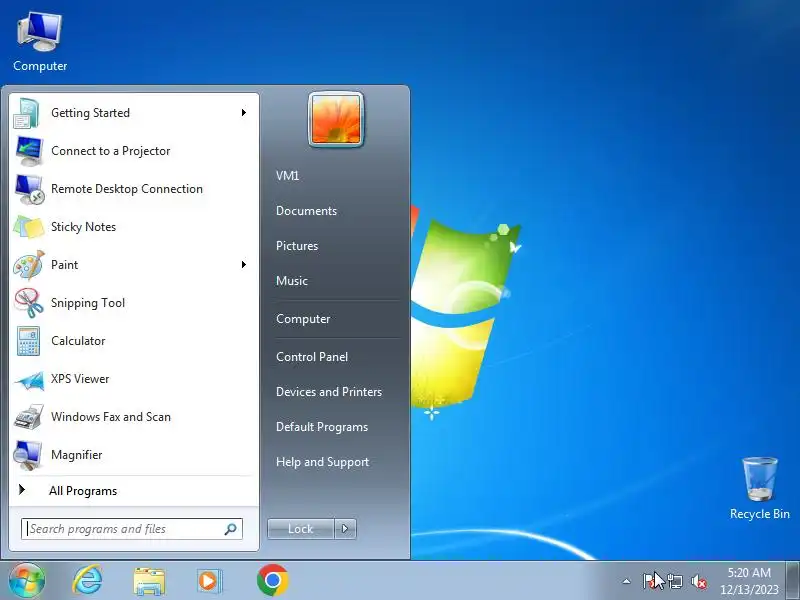
Task: Click the Remote Desktop Connection text
Action: coord(127,189)
